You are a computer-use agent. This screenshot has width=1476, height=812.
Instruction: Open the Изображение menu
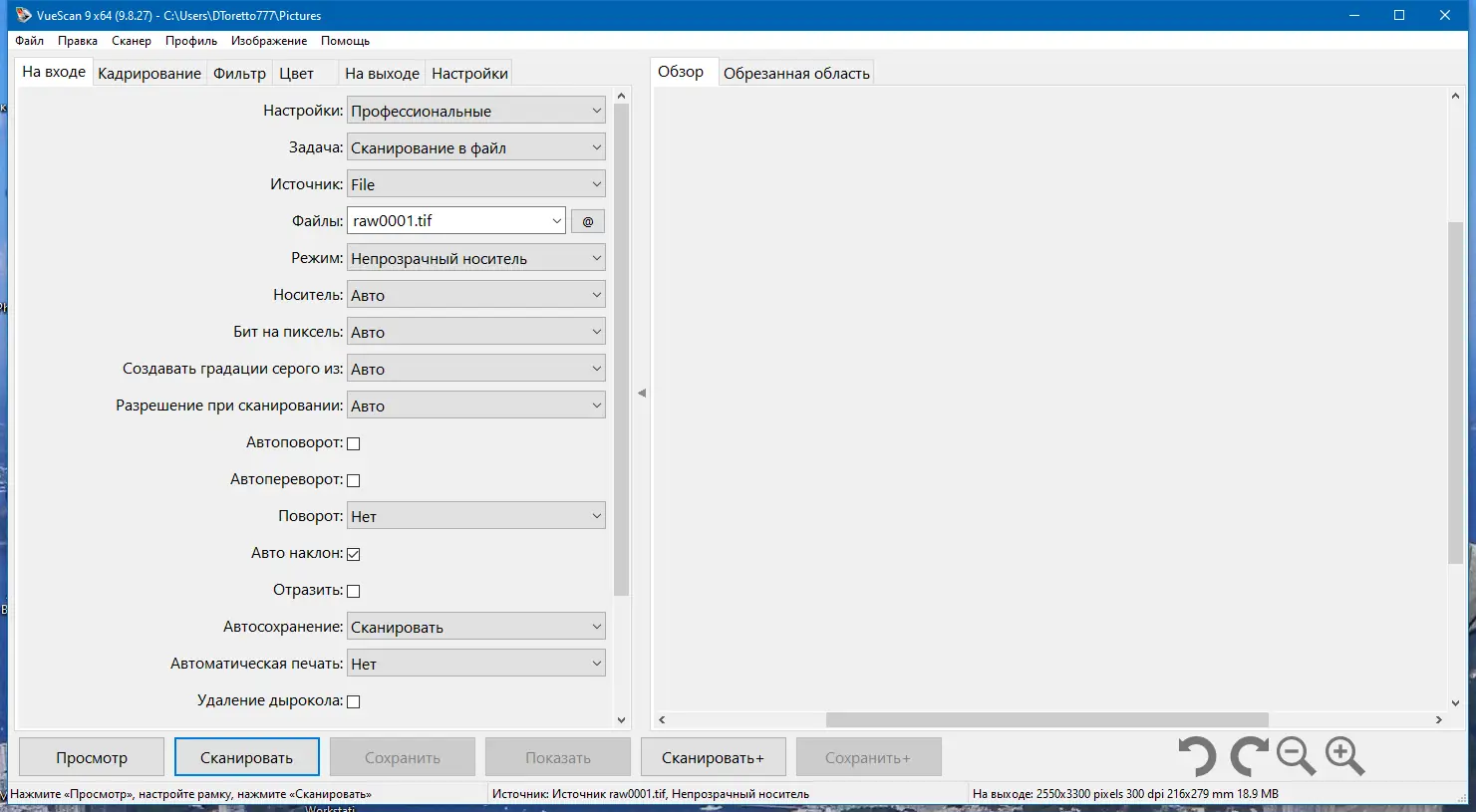coord(269,41)
